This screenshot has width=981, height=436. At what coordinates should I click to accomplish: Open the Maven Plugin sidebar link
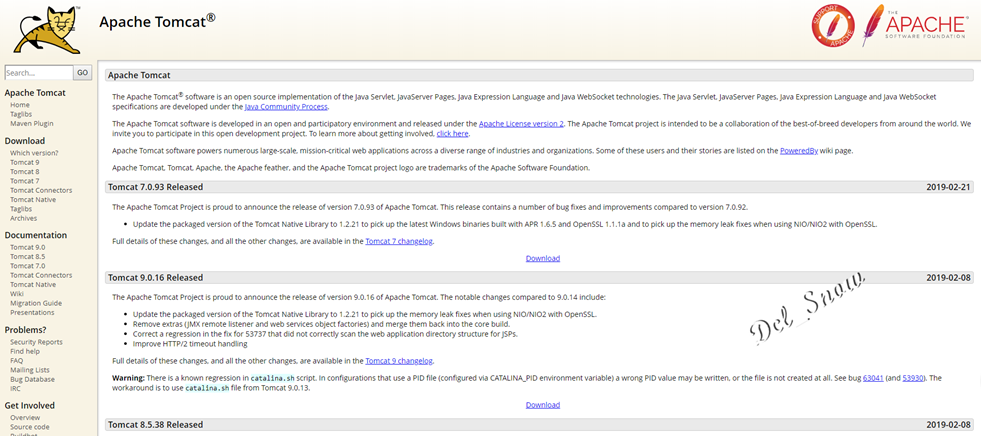coord(31,124)
